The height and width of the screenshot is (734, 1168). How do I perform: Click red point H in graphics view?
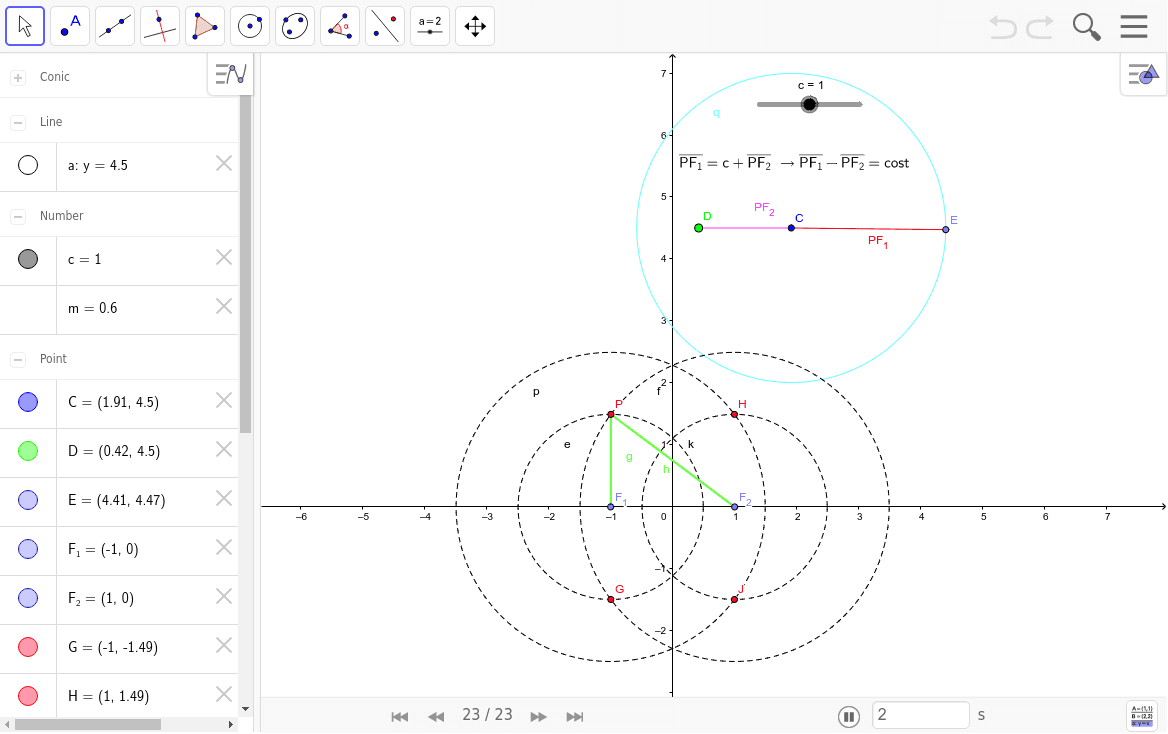click(x=734, y=414)
